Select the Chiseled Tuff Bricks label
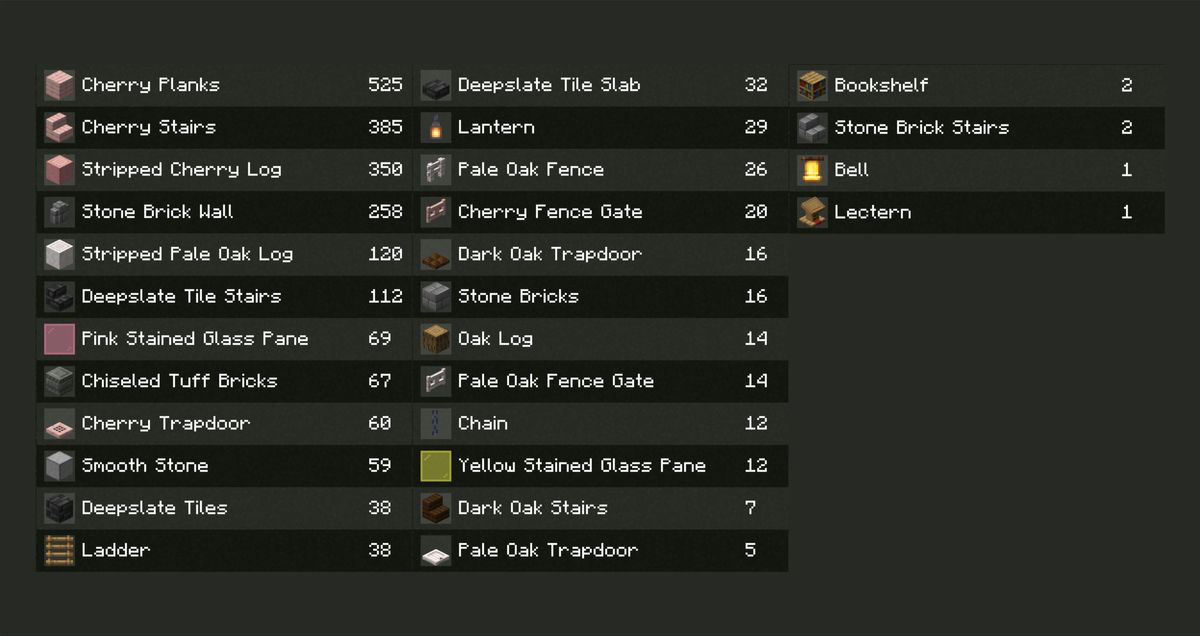This screenshot has height=636, width=1200. point(179,381)
